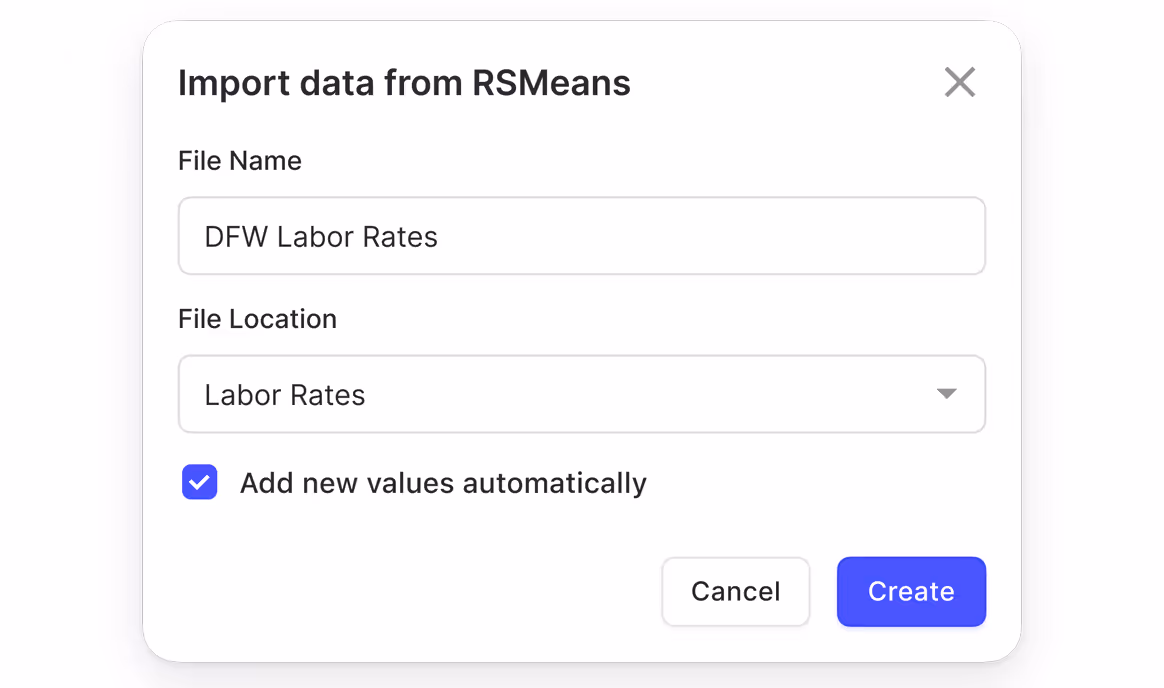Click the X icon in dialog header
The width and height of the screenshot is (1164, 688).
click(x=959, y=82)
